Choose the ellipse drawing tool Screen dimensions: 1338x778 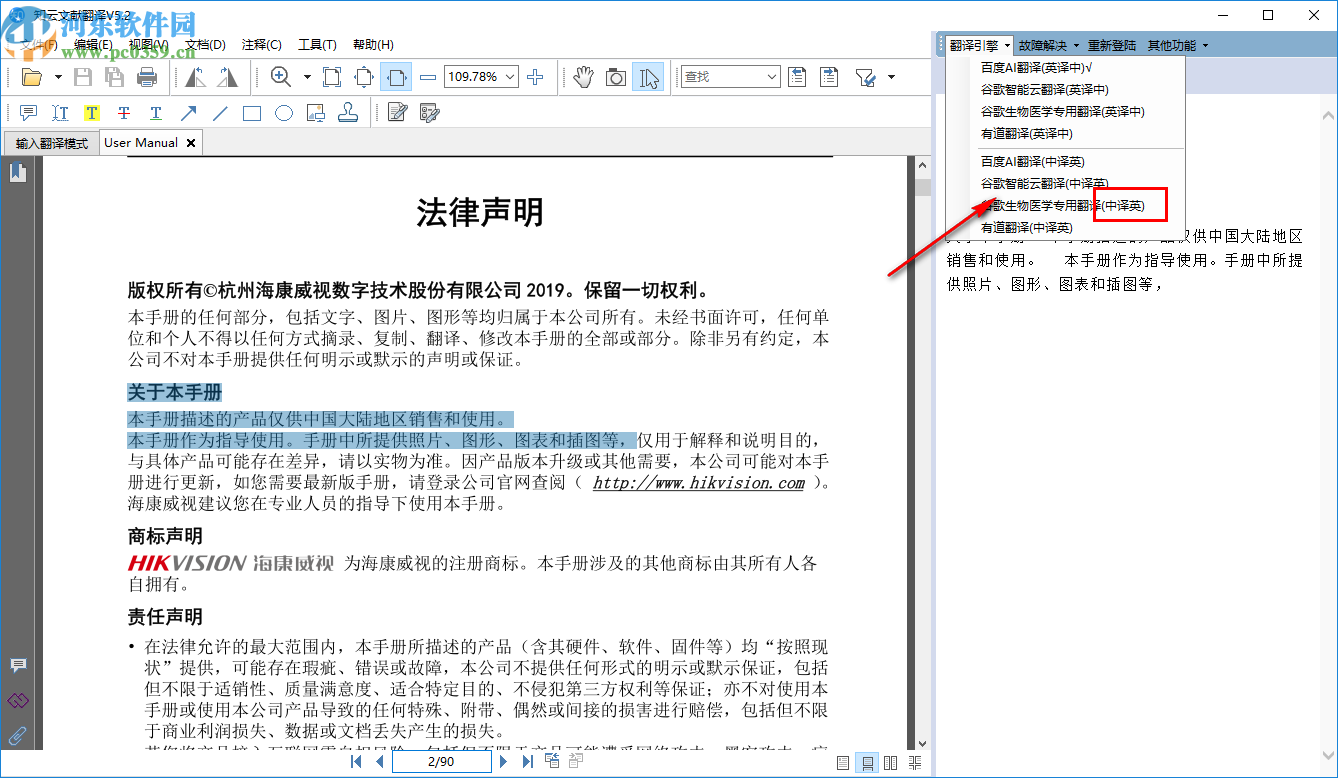[x=284, y=113]
